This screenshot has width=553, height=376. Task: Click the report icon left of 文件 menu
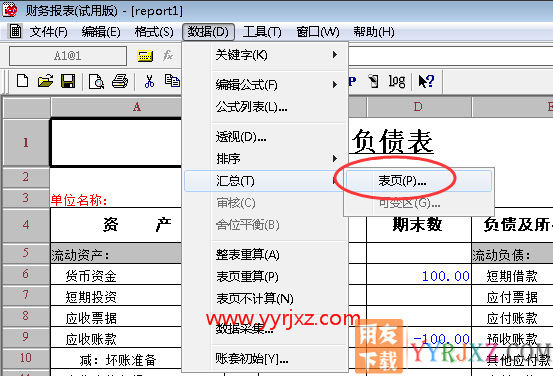(15, 31)
